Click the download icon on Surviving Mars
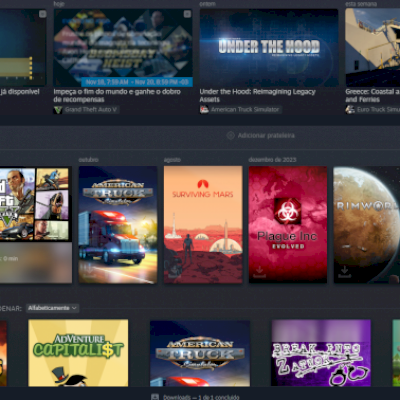The width and height of the screenshot is (400, 400). (x=174, y=272)
